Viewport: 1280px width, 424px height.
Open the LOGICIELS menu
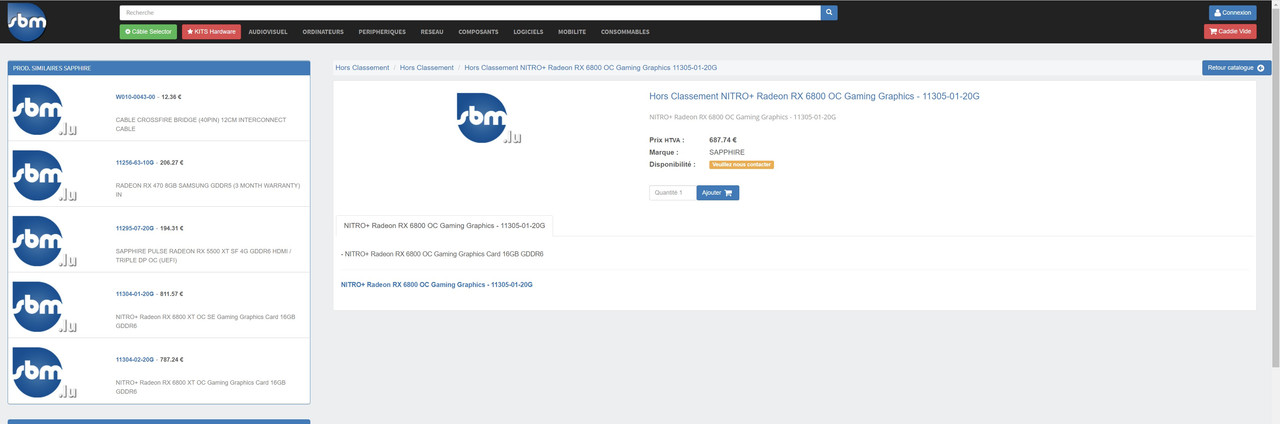[527, 32]
